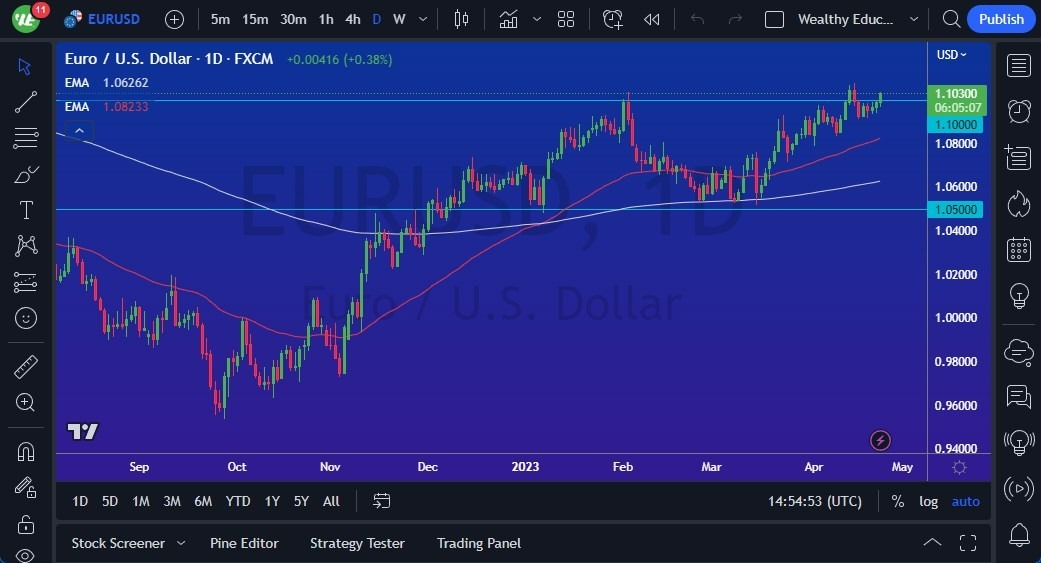Image resolution: width=1041 pixels, height=563 pixels.
Task: Toggle magnet mode for drawings
Action: click(25, 452)
